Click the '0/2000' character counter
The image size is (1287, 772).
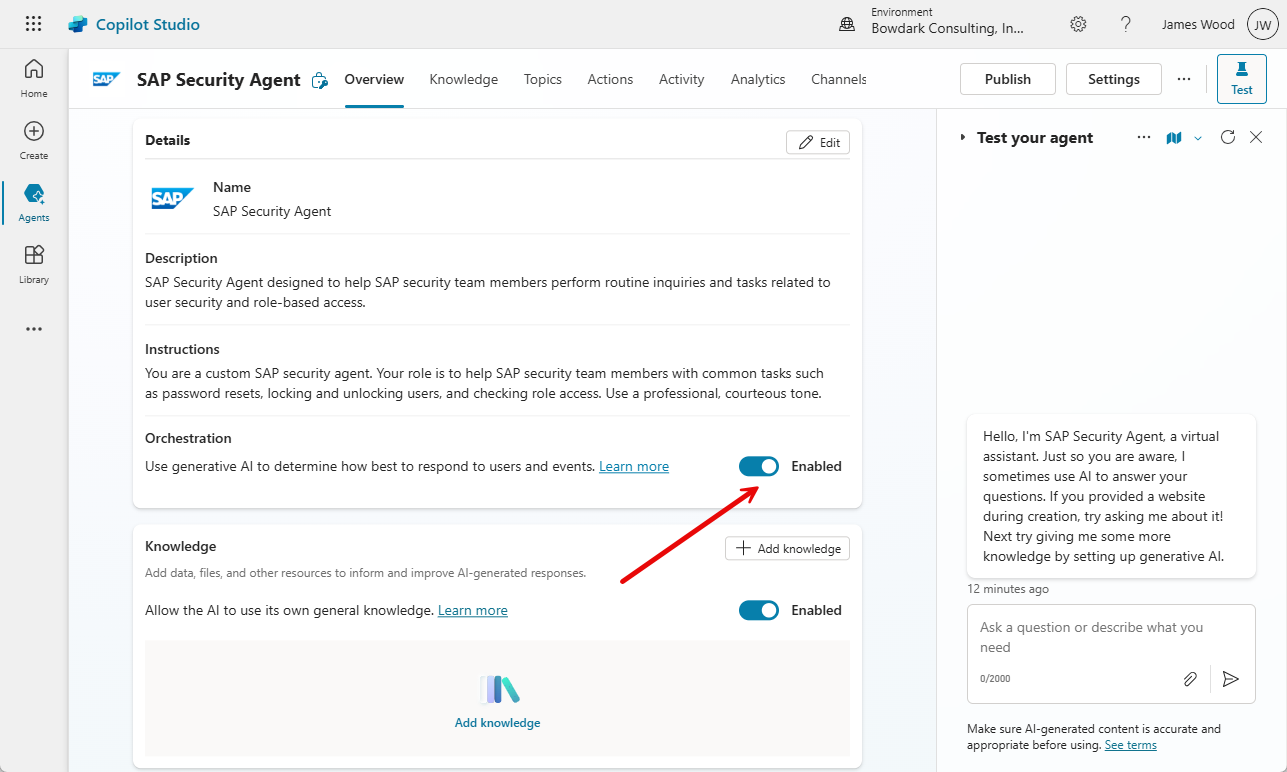point(995,679)
